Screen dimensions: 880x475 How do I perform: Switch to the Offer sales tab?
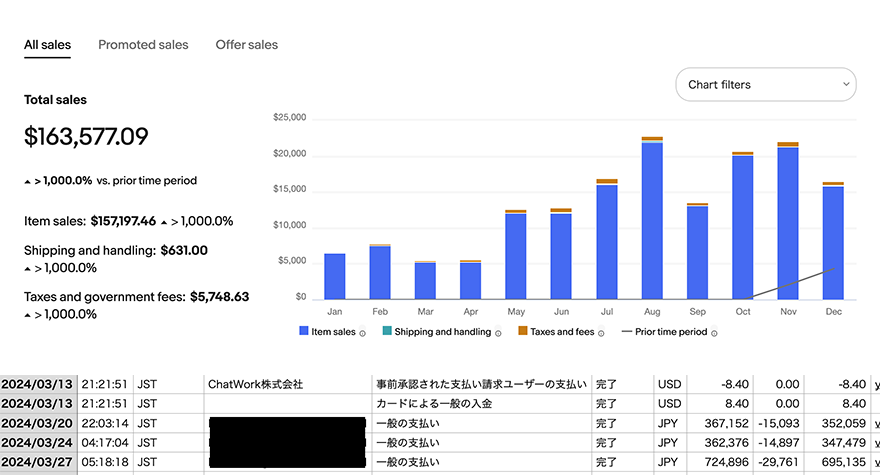point(247,45)
